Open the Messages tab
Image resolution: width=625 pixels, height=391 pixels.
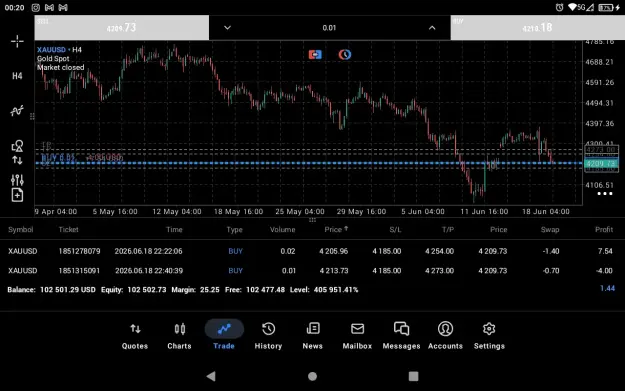pos(401,336)
